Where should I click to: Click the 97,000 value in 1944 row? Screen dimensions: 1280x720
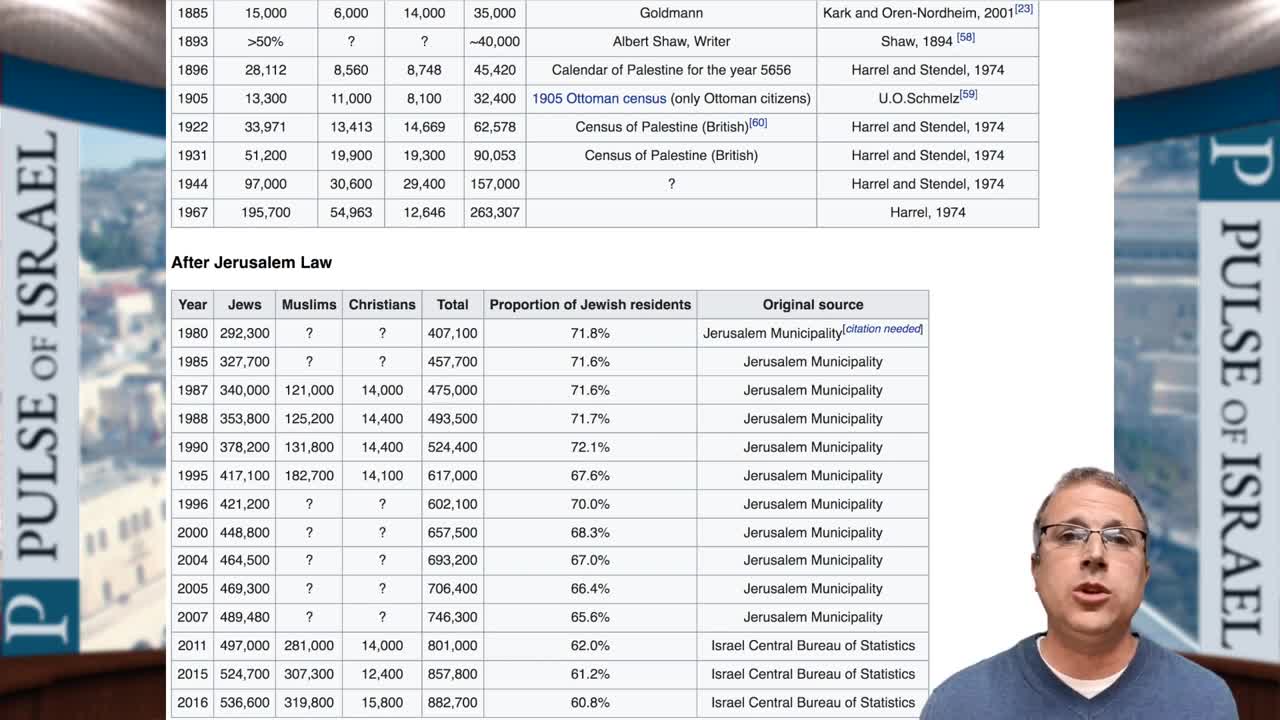click(266, 184)
